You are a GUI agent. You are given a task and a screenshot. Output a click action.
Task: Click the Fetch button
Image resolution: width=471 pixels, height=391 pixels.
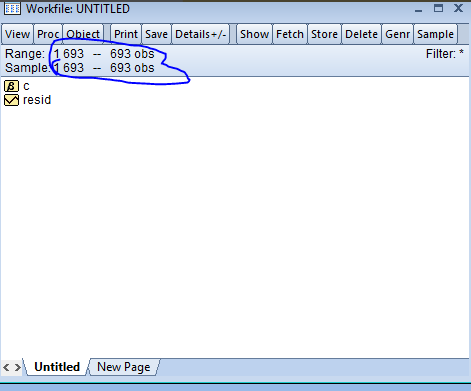coord(290,34)
